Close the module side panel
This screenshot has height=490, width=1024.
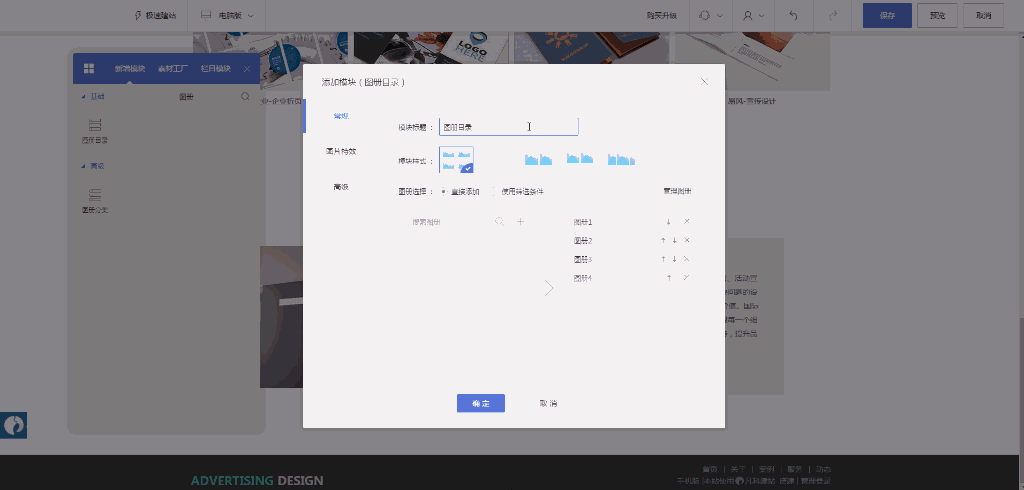247,69
